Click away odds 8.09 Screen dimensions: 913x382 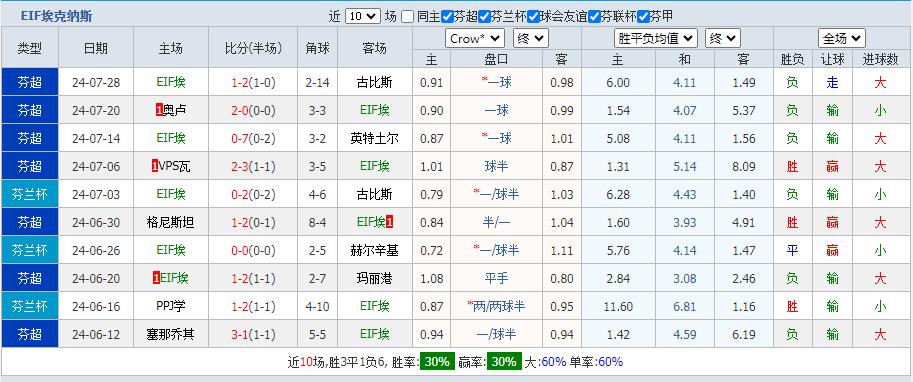click(x=744, y=167)
